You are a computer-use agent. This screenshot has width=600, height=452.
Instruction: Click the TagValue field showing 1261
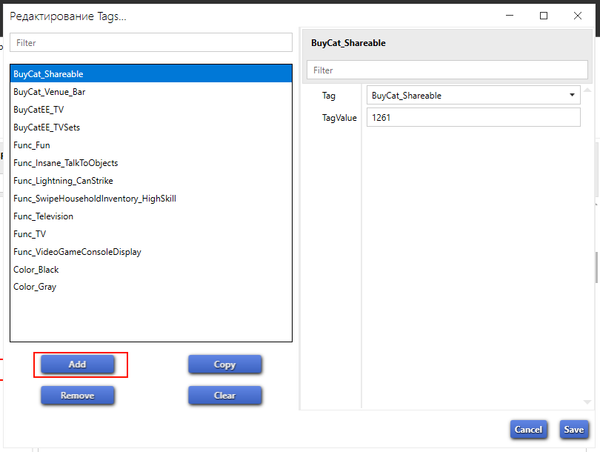coord(472,118)
